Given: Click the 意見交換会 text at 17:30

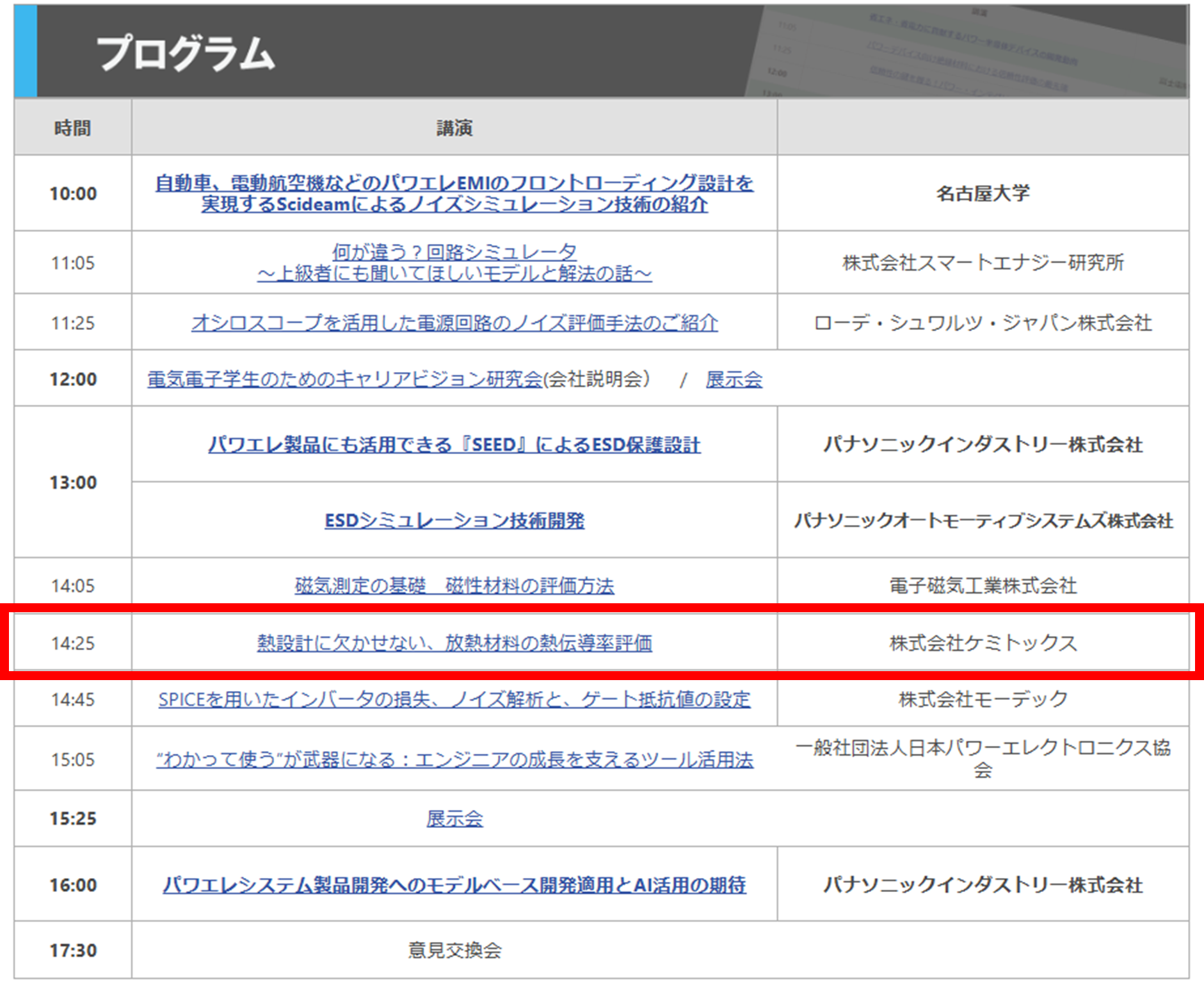Looking at the screenshot, I should (454, 950).
